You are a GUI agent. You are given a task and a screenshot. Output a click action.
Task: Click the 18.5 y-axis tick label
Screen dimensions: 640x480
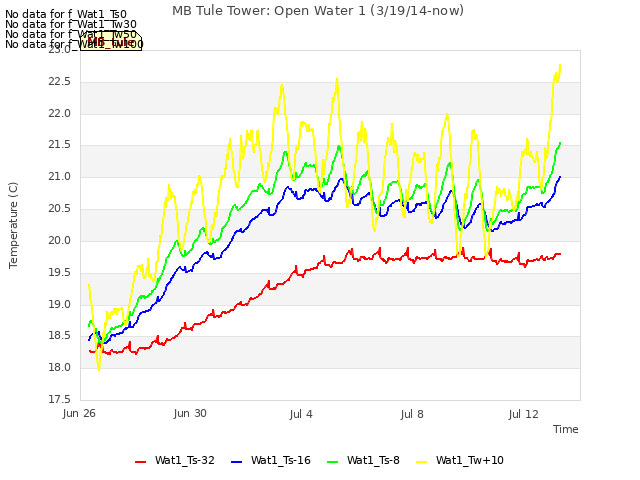click(59, 336)
